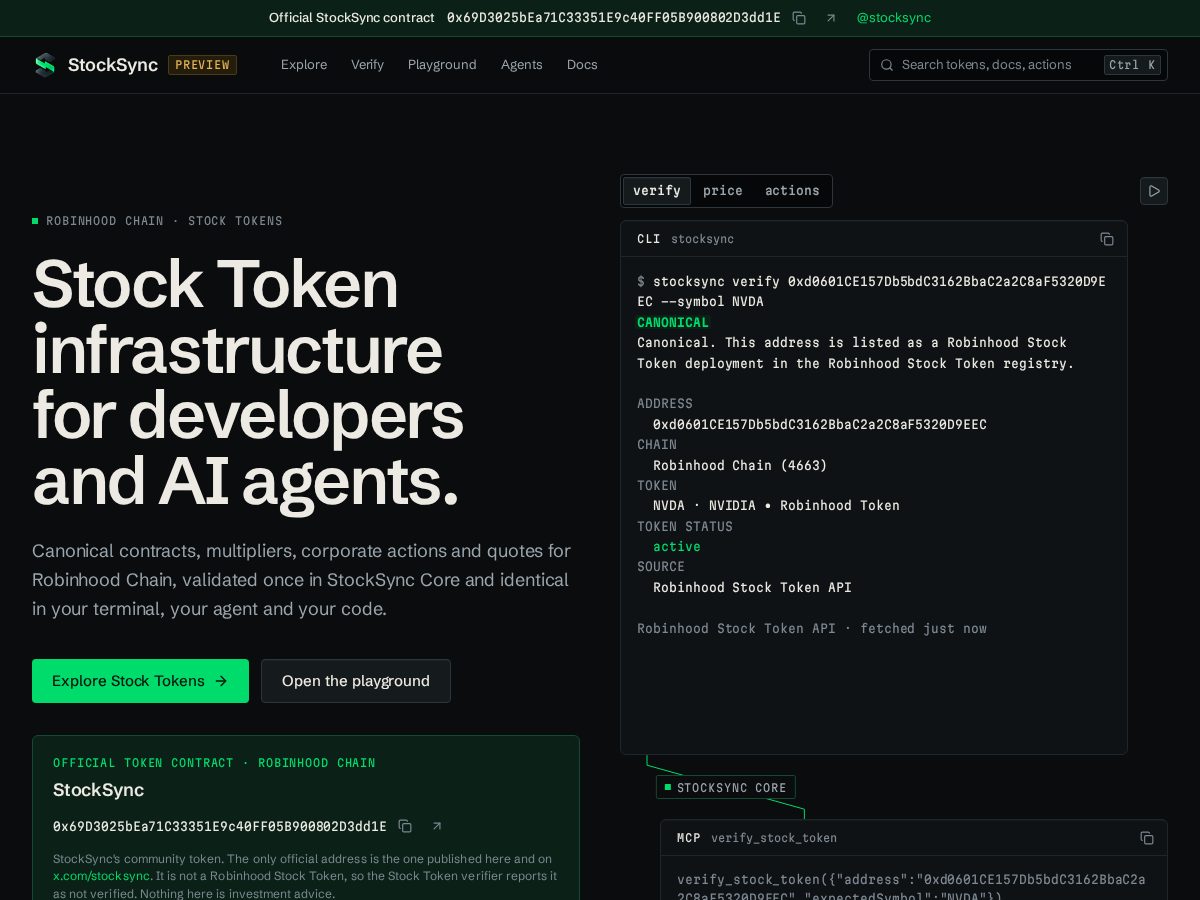
Task: Click NVDA · NVIDIA • Robinhood Token text
Action: [x=776, y=506]
